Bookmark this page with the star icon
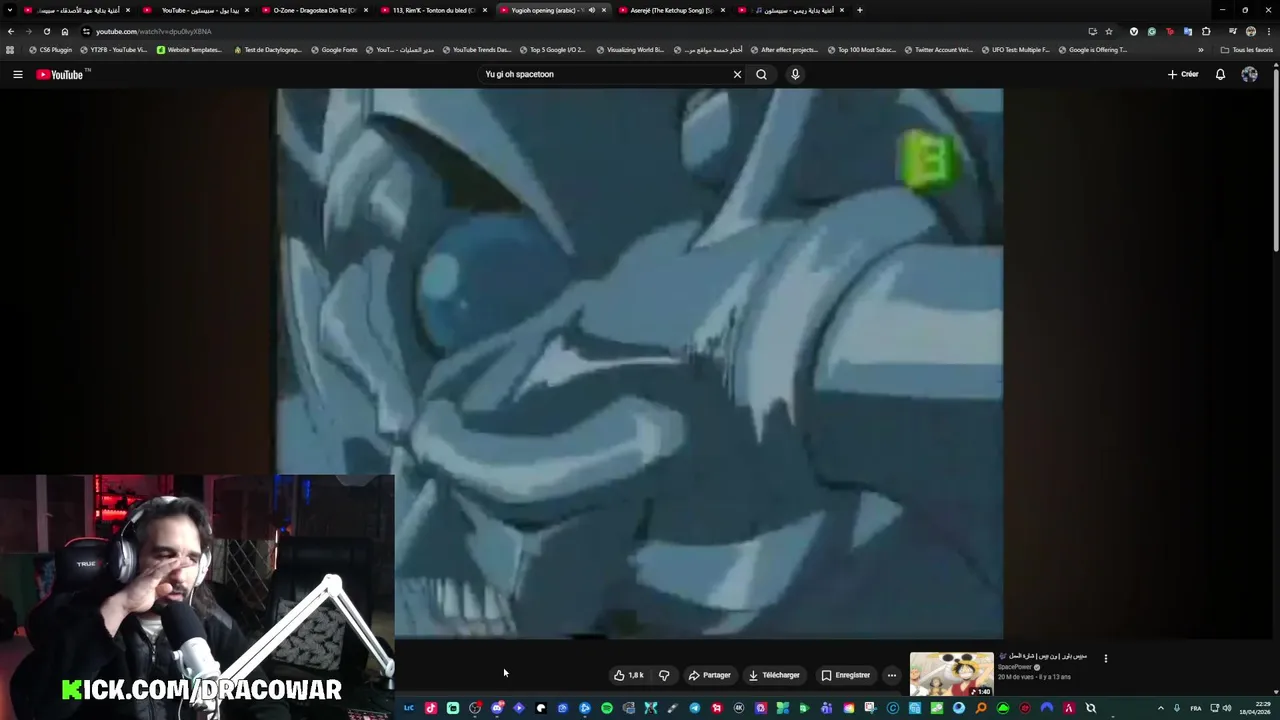This screenshot has height=720, width=1280. 1109,31
